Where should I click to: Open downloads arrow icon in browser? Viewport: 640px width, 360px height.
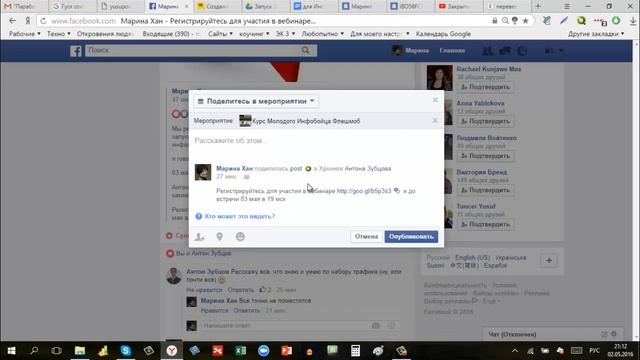(633, 21)
